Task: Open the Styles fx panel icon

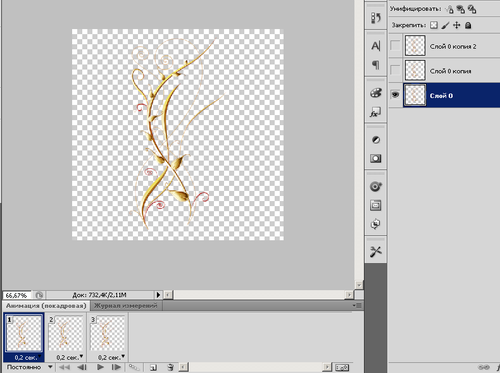Action: (x=376, y=112)
